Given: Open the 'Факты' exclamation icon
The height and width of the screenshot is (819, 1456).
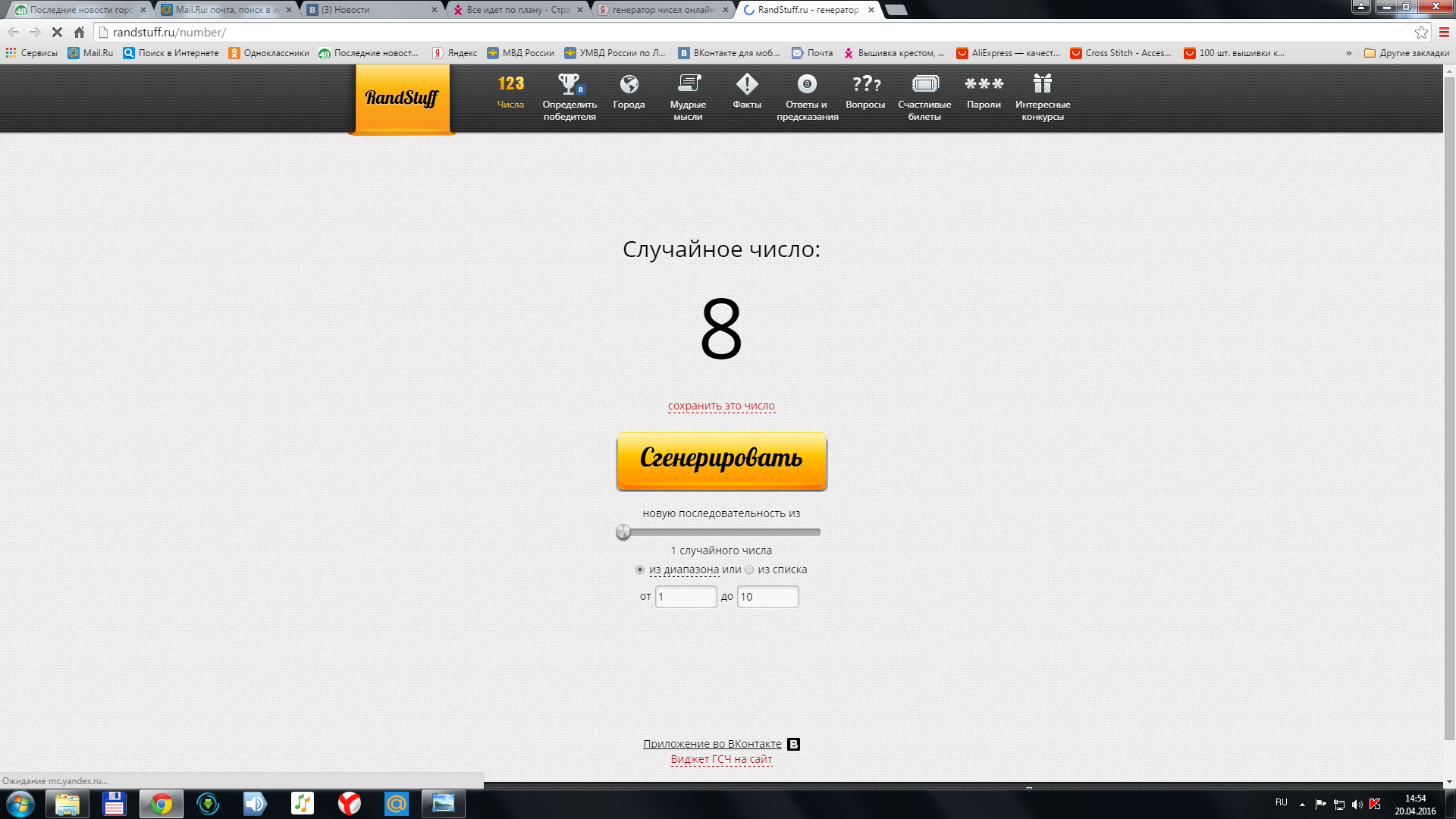Looking at the screenshot, I should coord(747,84).
